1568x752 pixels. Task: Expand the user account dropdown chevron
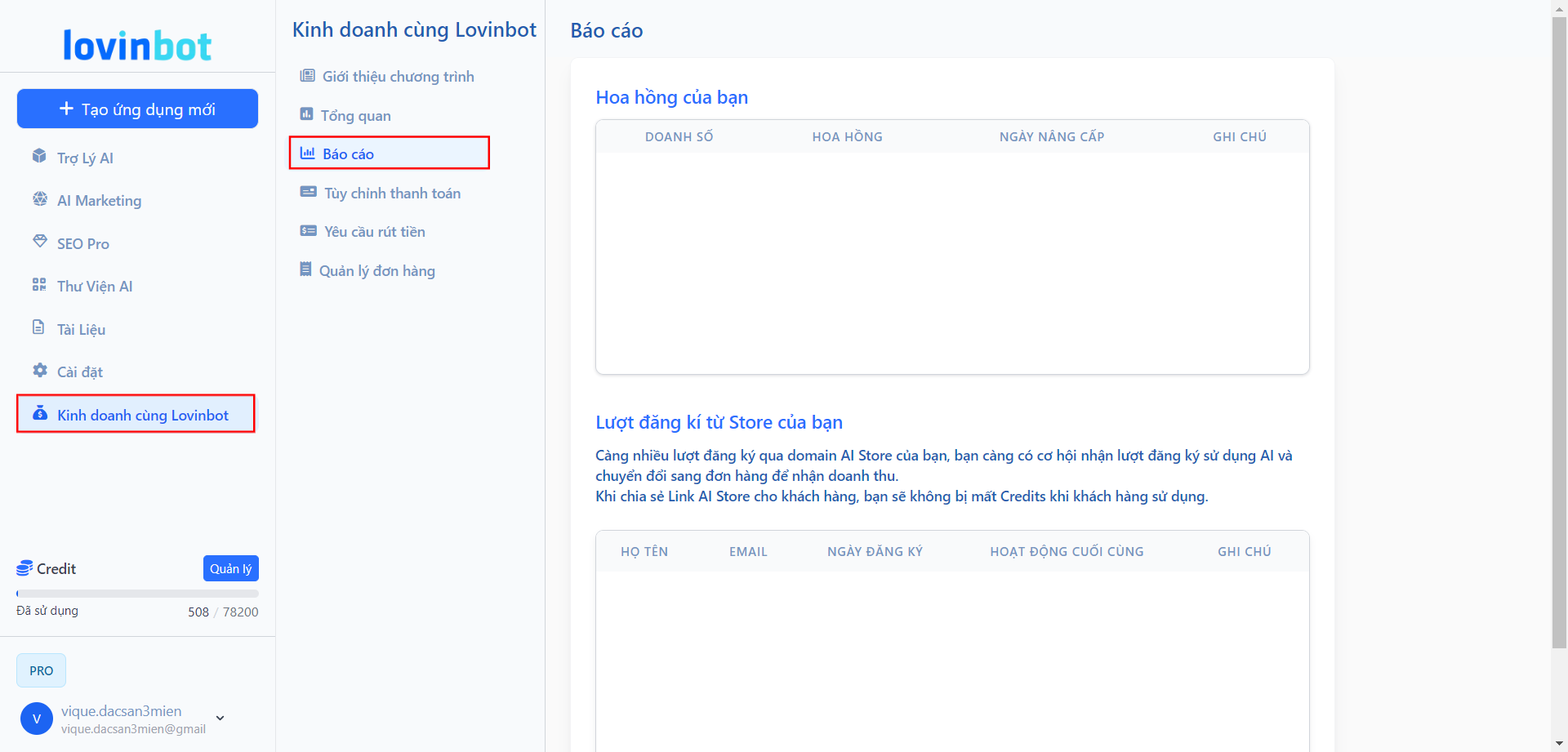[220, 719]
